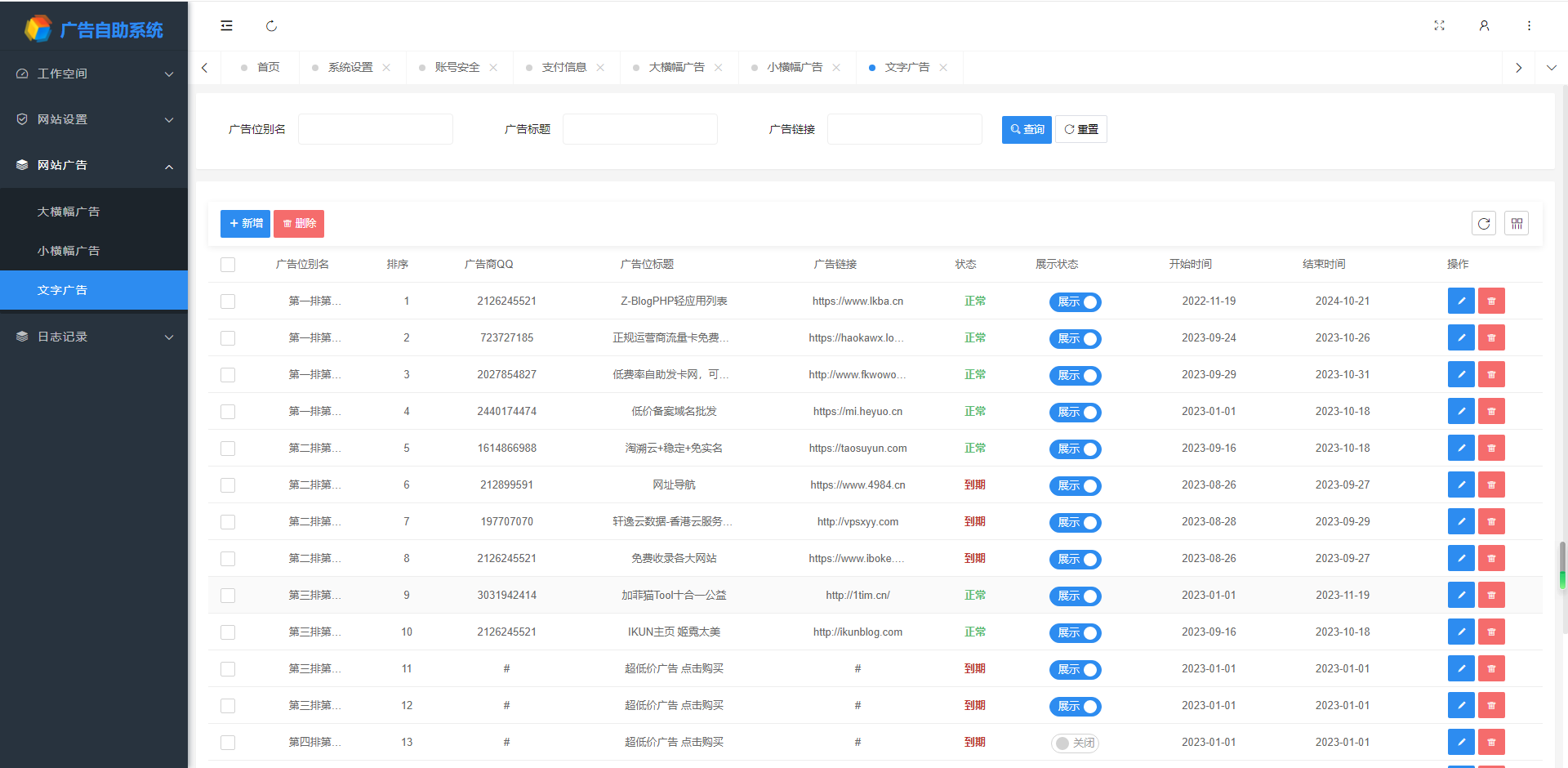Open the tab options dropdown chevron
Image resolution: width=1568 pixels, height=768 pixels.
point(1551,68)
